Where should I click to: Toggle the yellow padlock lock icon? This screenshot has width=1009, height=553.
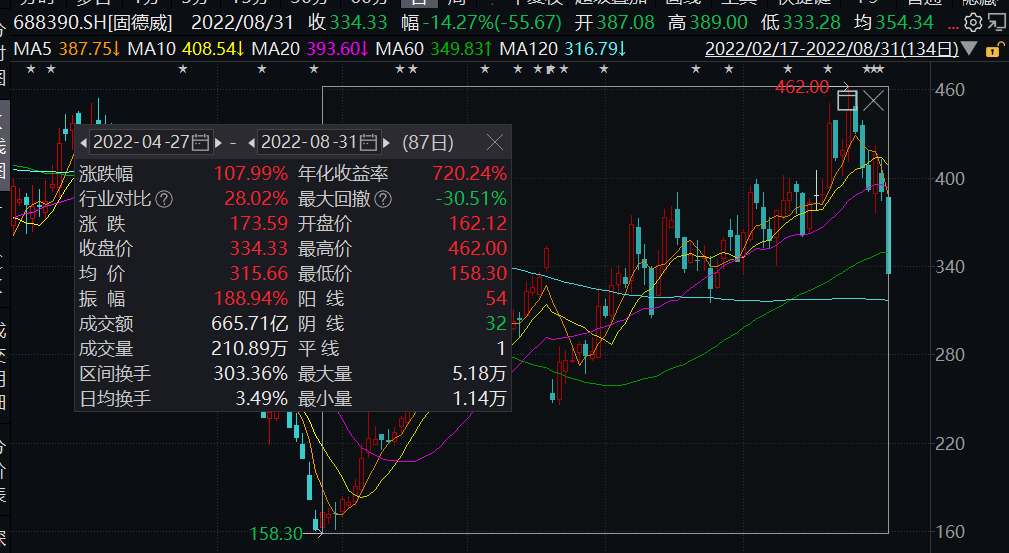point(994,50)
